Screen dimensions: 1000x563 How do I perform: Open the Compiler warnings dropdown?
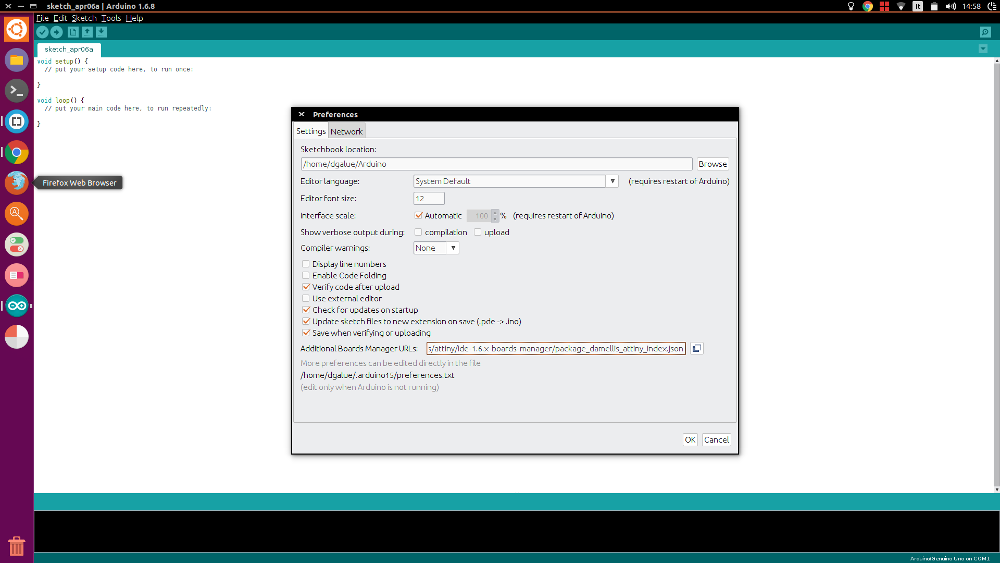pos(436,248)
